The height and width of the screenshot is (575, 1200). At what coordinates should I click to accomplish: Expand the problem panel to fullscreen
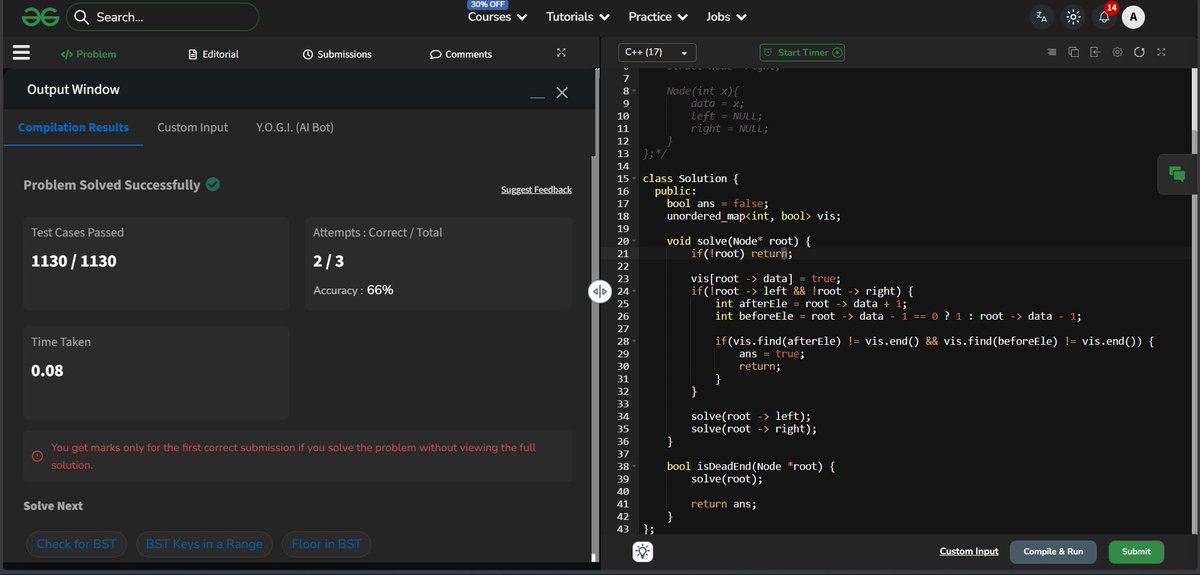tap(561, 53)
